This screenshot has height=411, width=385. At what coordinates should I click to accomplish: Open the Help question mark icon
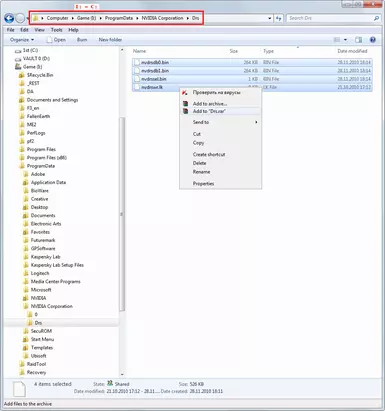pos(373,40)
